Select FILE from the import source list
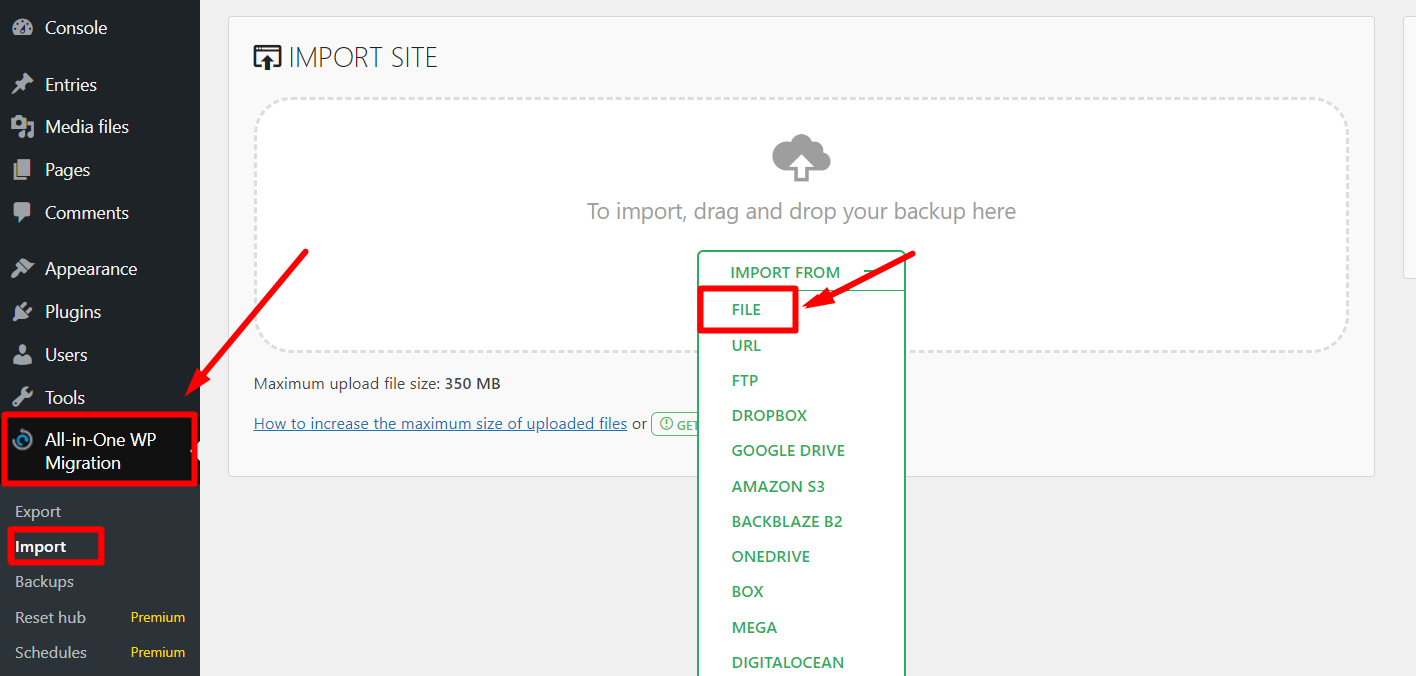 pyautogui.click(x=746, y=309)
